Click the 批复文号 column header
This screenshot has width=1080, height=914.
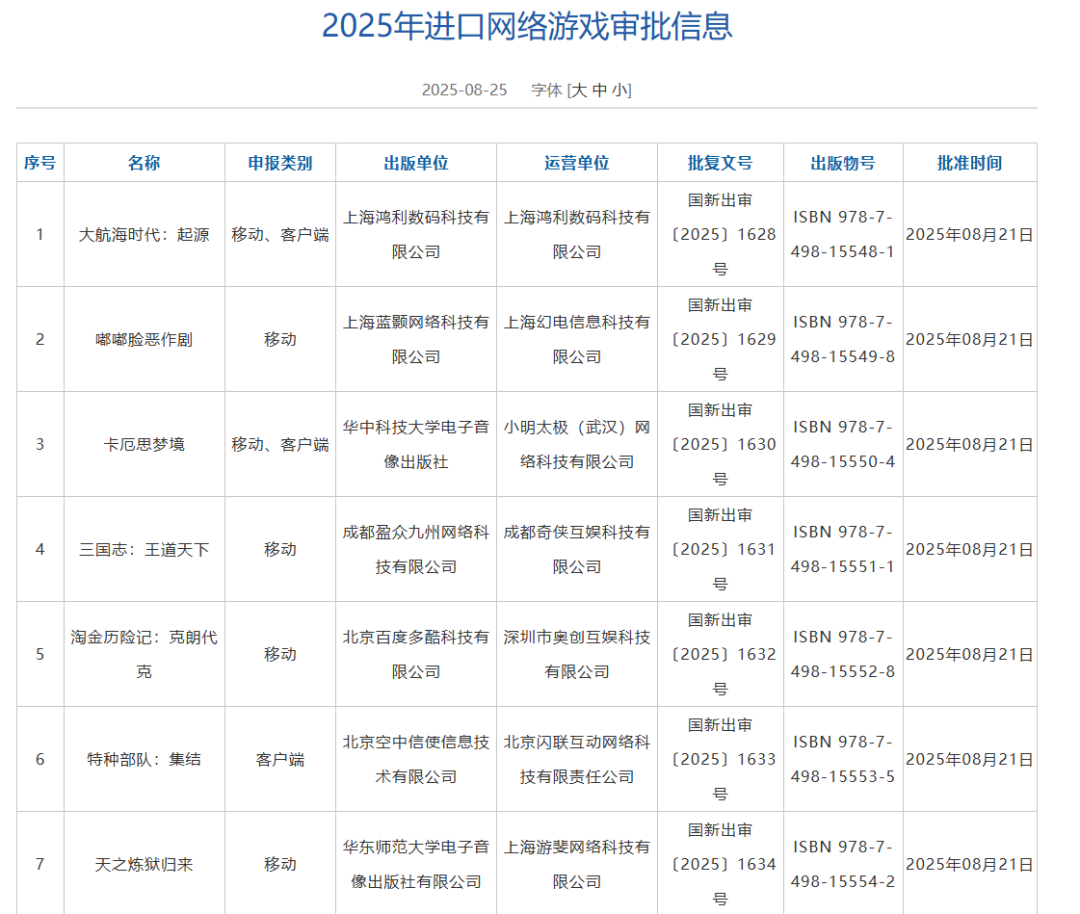[719, 162]
